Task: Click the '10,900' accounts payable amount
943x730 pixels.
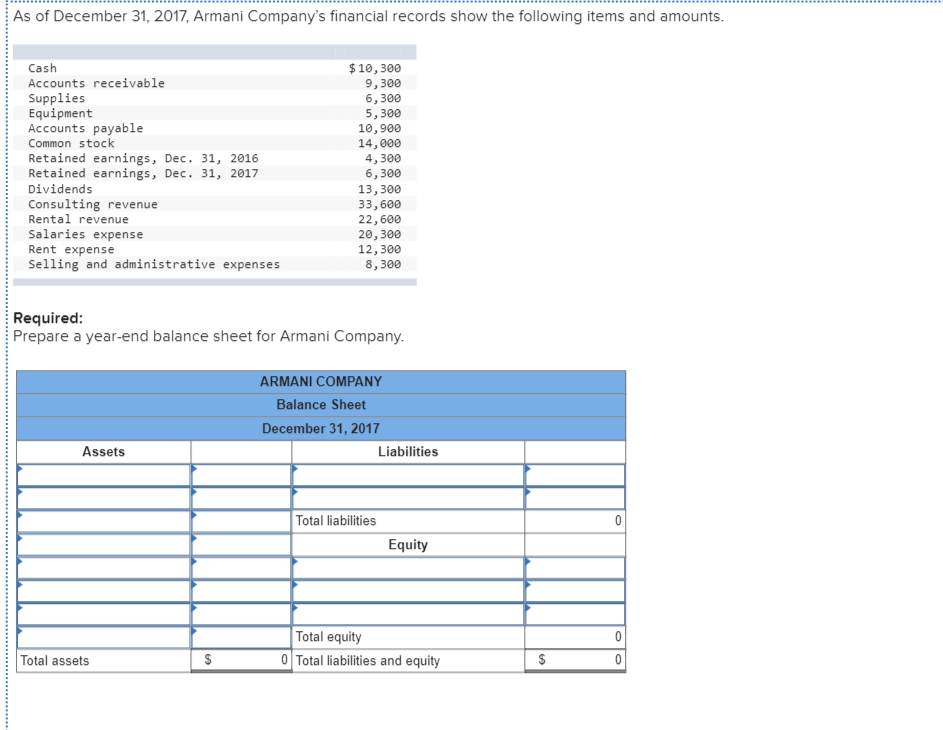Action: [x=379, y=128]
